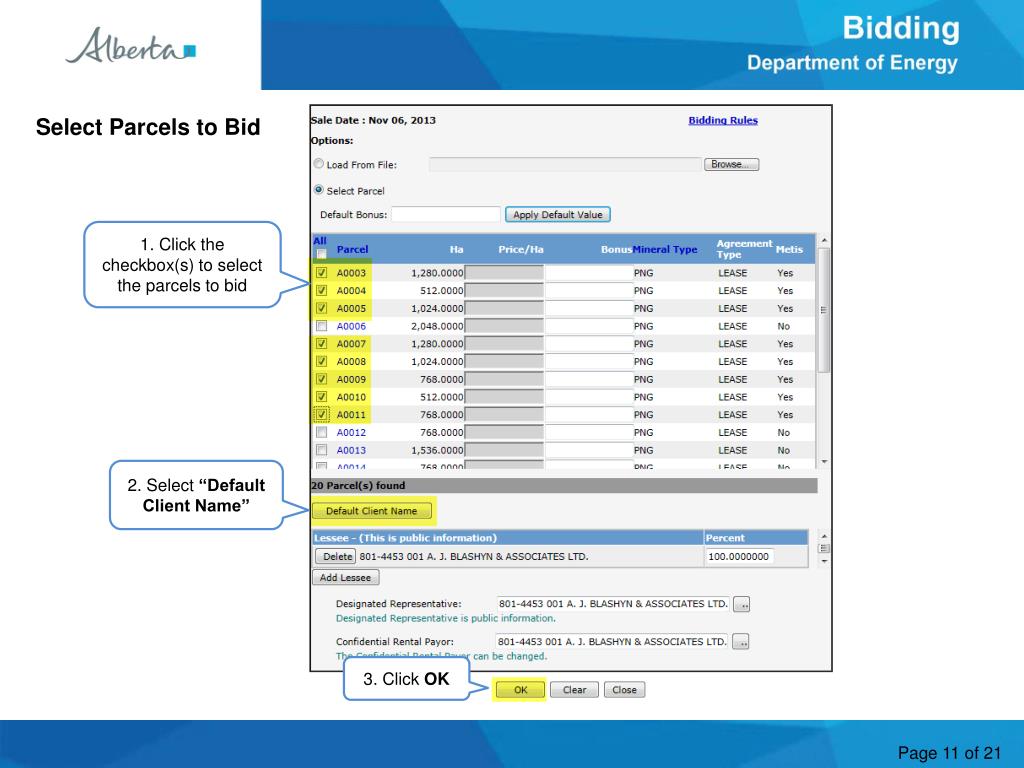
Task: Select the Load From File radio button
Action: coord(319,164)
